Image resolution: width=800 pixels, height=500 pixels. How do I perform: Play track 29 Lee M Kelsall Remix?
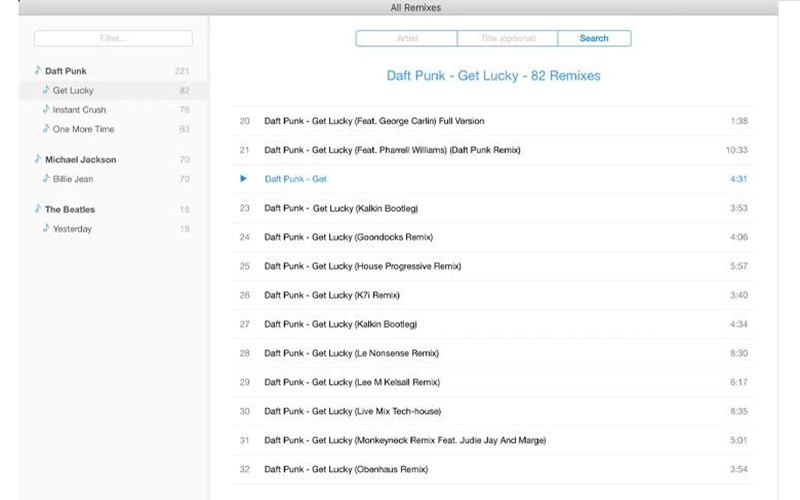click(x=493, y=383)
